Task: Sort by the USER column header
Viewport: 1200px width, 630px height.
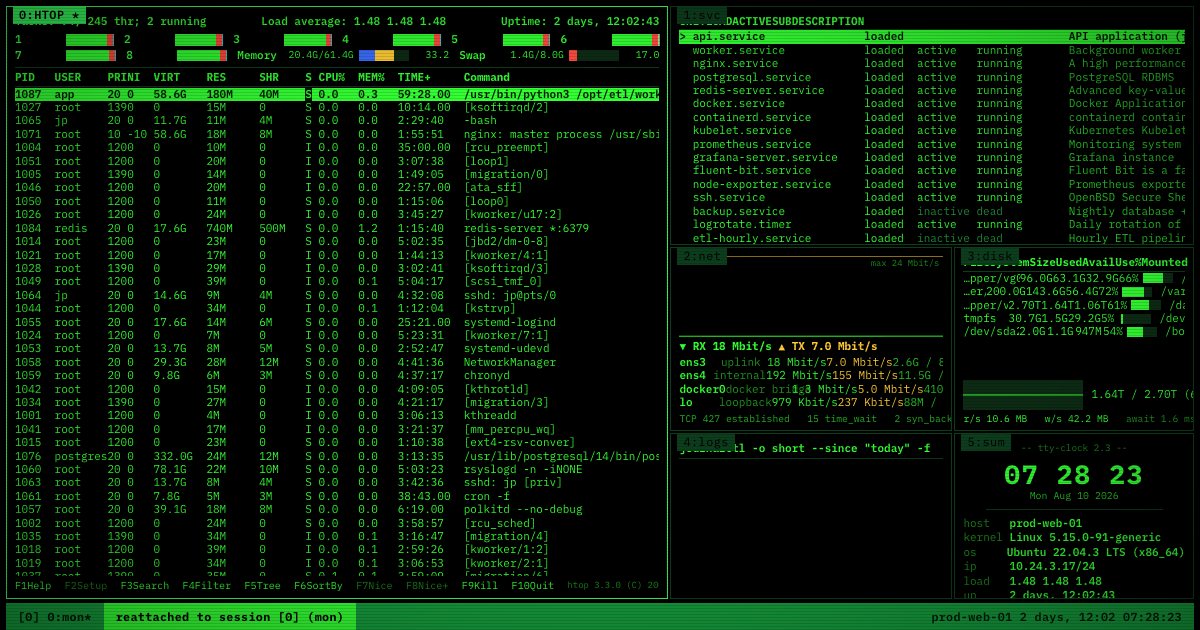Action: coord(68,77)
